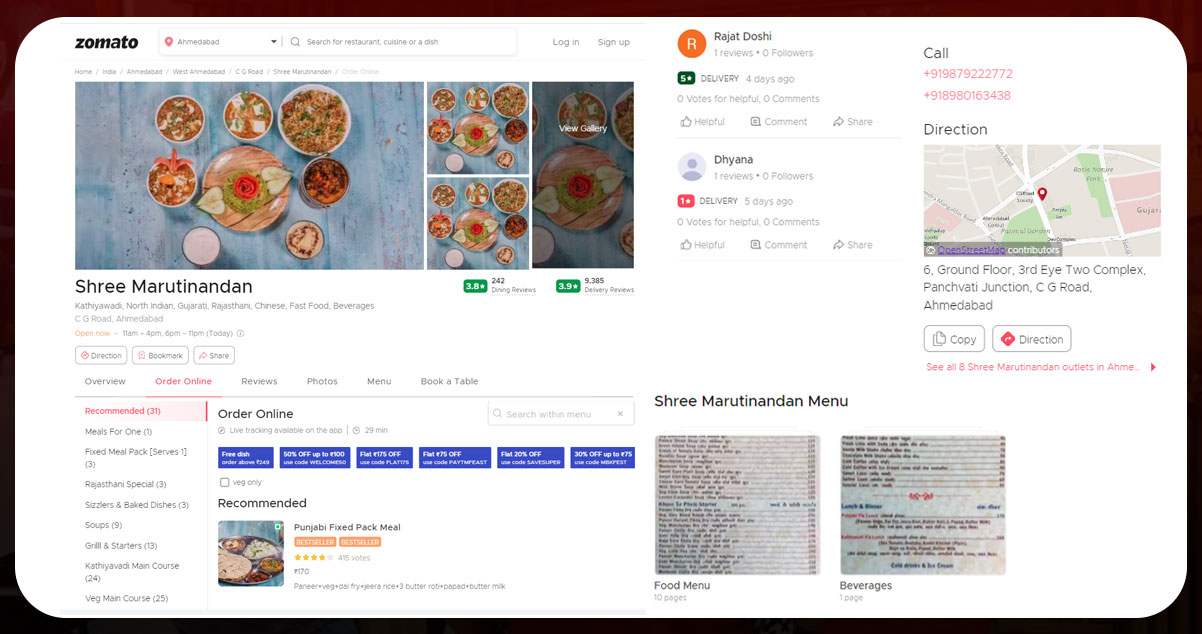Switch to the Photos tab
This screenshot has width=1202, height=634.
pyautogui.click(x=322, y=381)
